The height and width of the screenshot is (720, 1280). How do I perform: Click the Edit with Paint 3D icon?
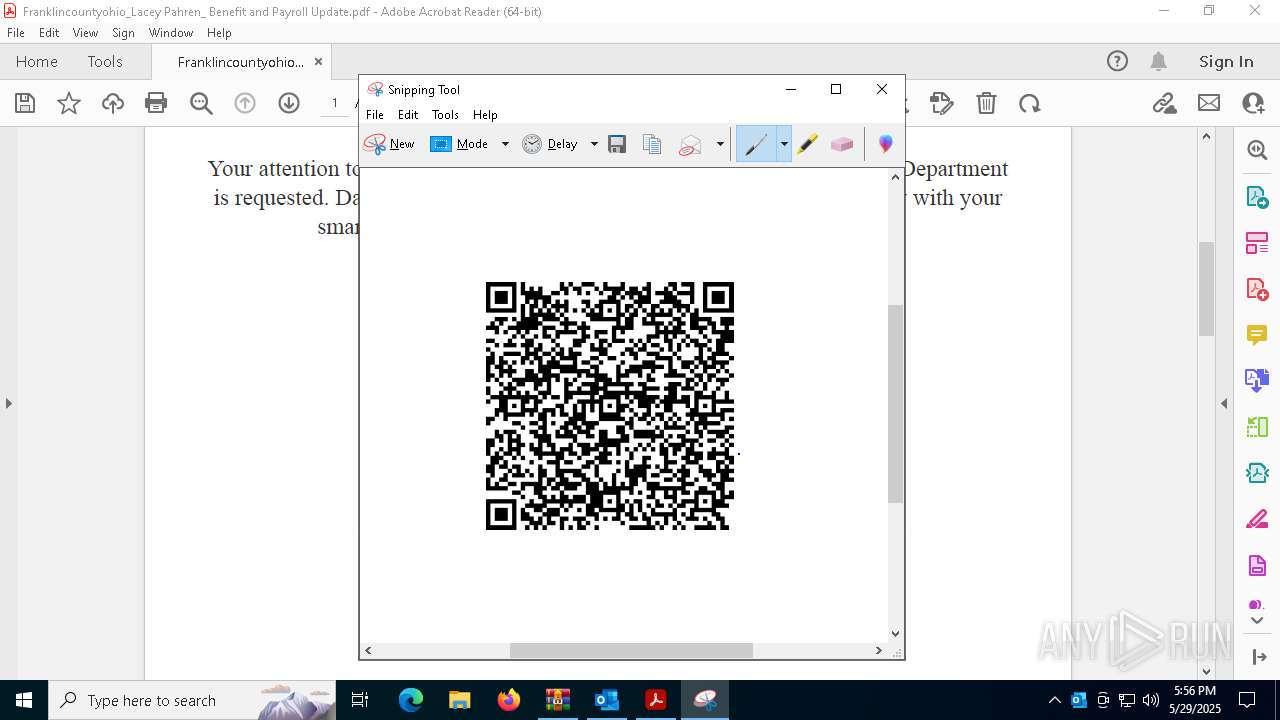pyautogui.click(x=885, y=144)
